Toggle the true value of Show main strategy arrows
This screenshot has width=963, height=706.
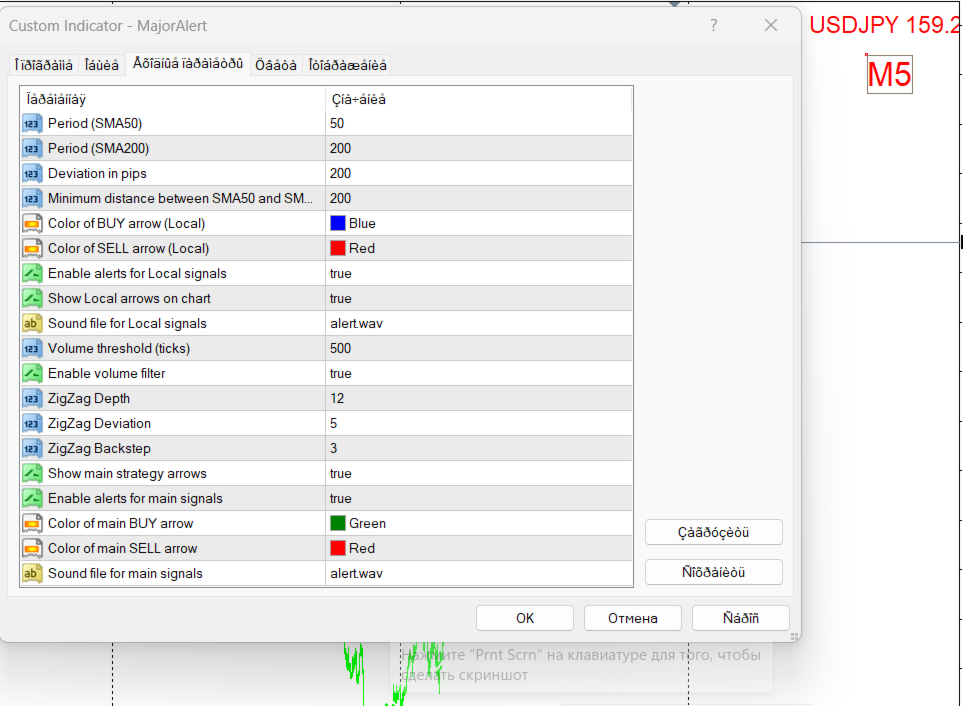point(478,473)
